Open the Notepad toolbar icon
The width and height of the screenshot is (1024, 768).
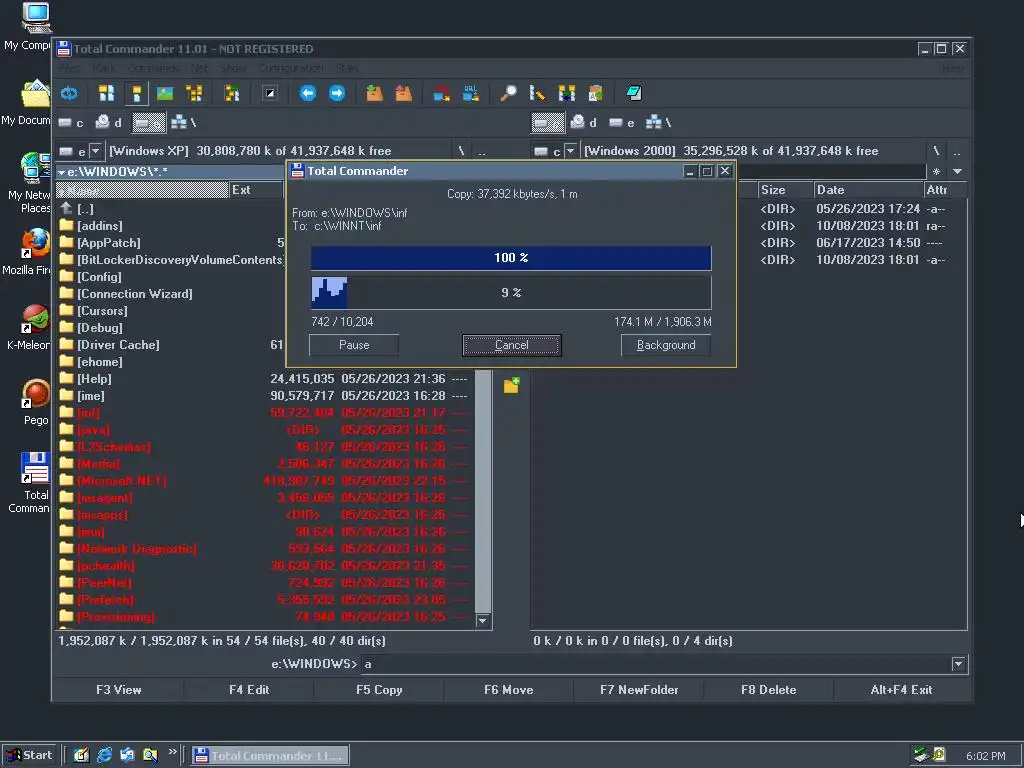click(x=633, y=93)
